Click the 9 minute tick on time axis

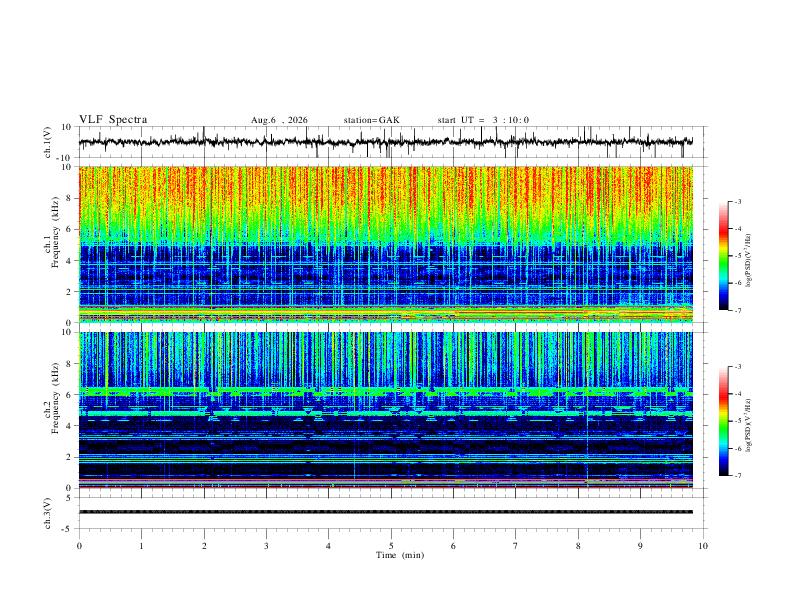point(640,546)
